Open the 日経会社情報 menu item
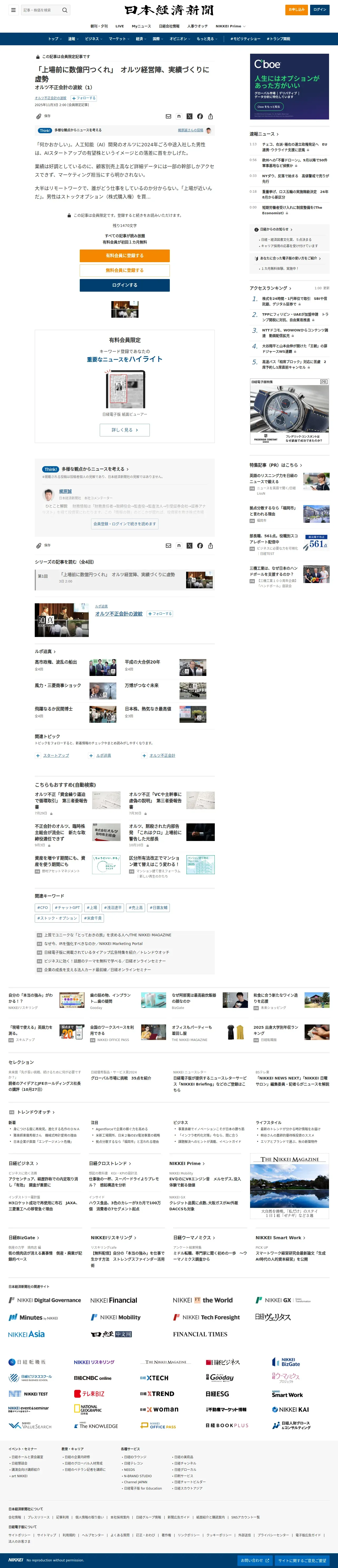Image resolution: width=338 pixels, height=1568 pixels. [169, 26]
